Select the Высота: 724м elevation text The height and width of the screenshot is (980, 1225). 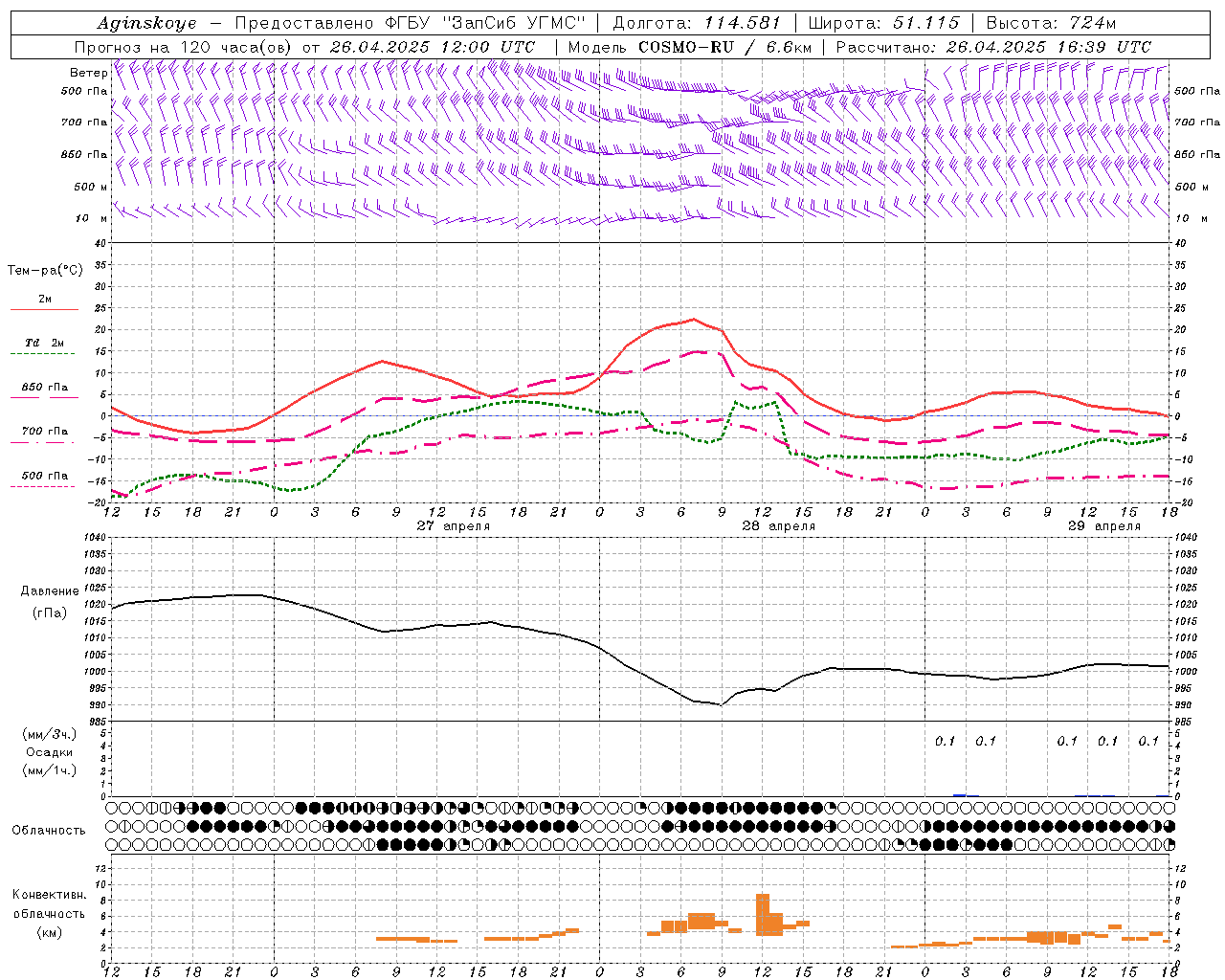pyautogui.click(x=1051, y=23)
